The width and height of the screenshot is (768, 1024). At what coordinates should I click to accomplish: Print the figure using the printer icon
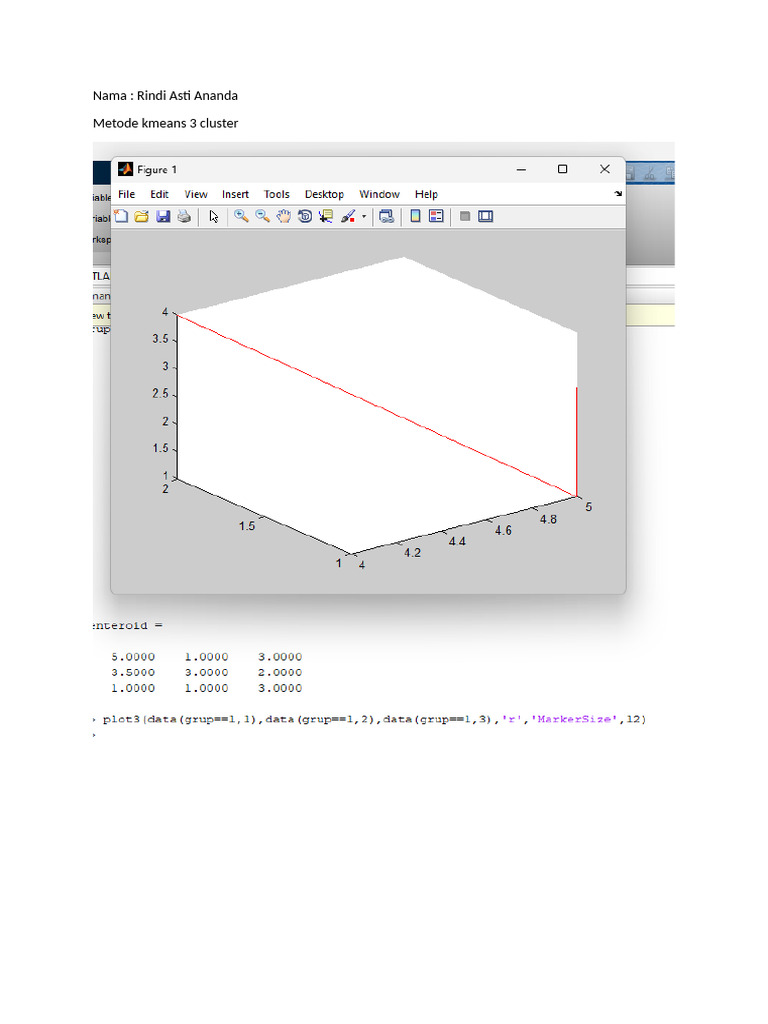tap(184, 216)
